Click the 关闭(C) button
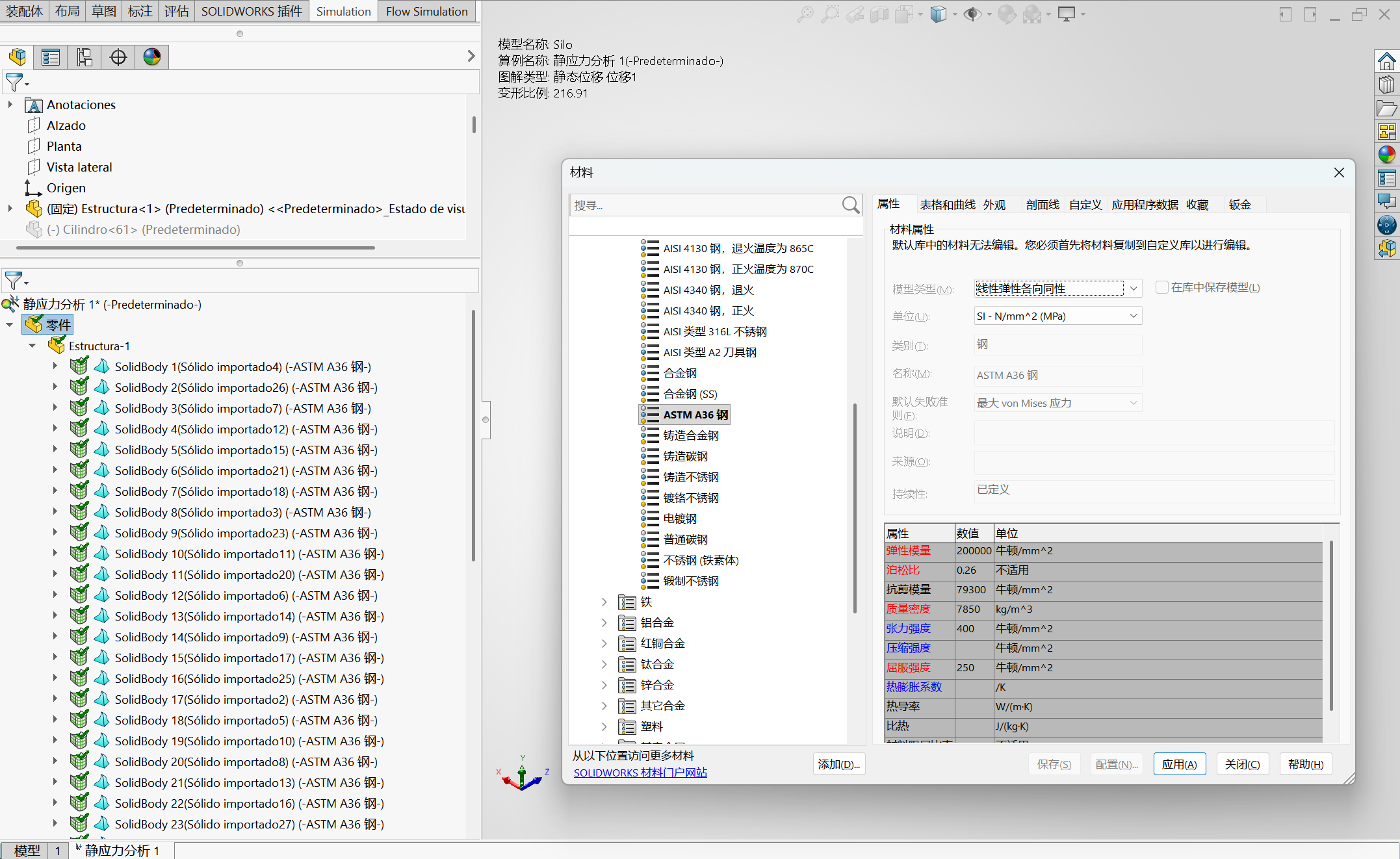The width and height of the screenshot is (1400, 859). (x=1242, y=764)
